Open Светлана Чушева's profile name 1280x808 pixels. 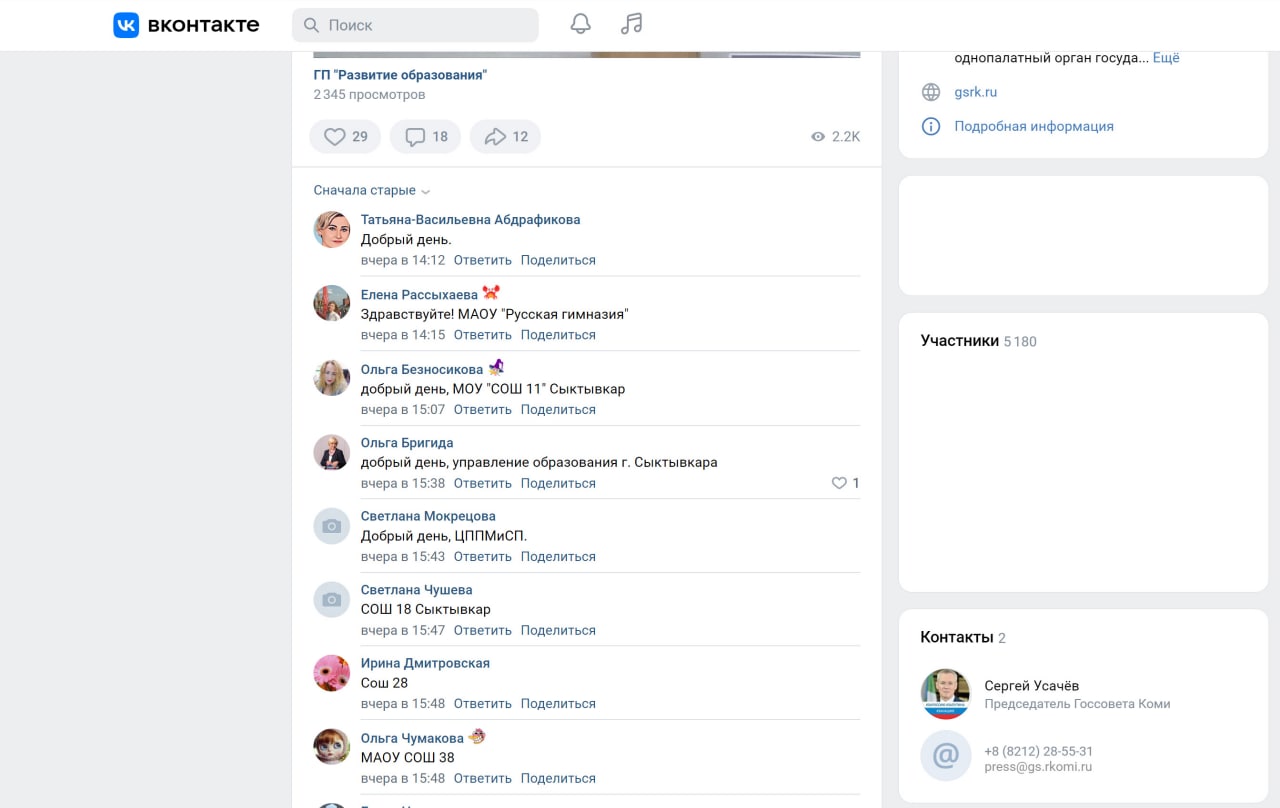coord(416,589)
